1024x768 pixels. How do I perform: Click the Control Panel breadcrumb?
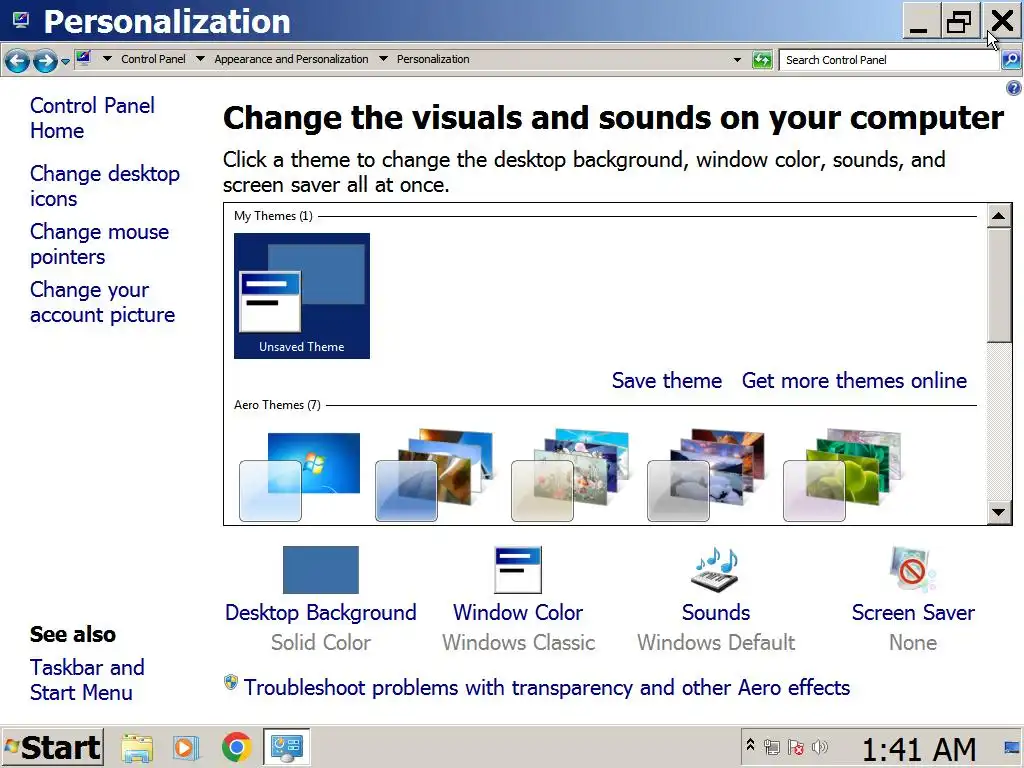coord(153,59)
